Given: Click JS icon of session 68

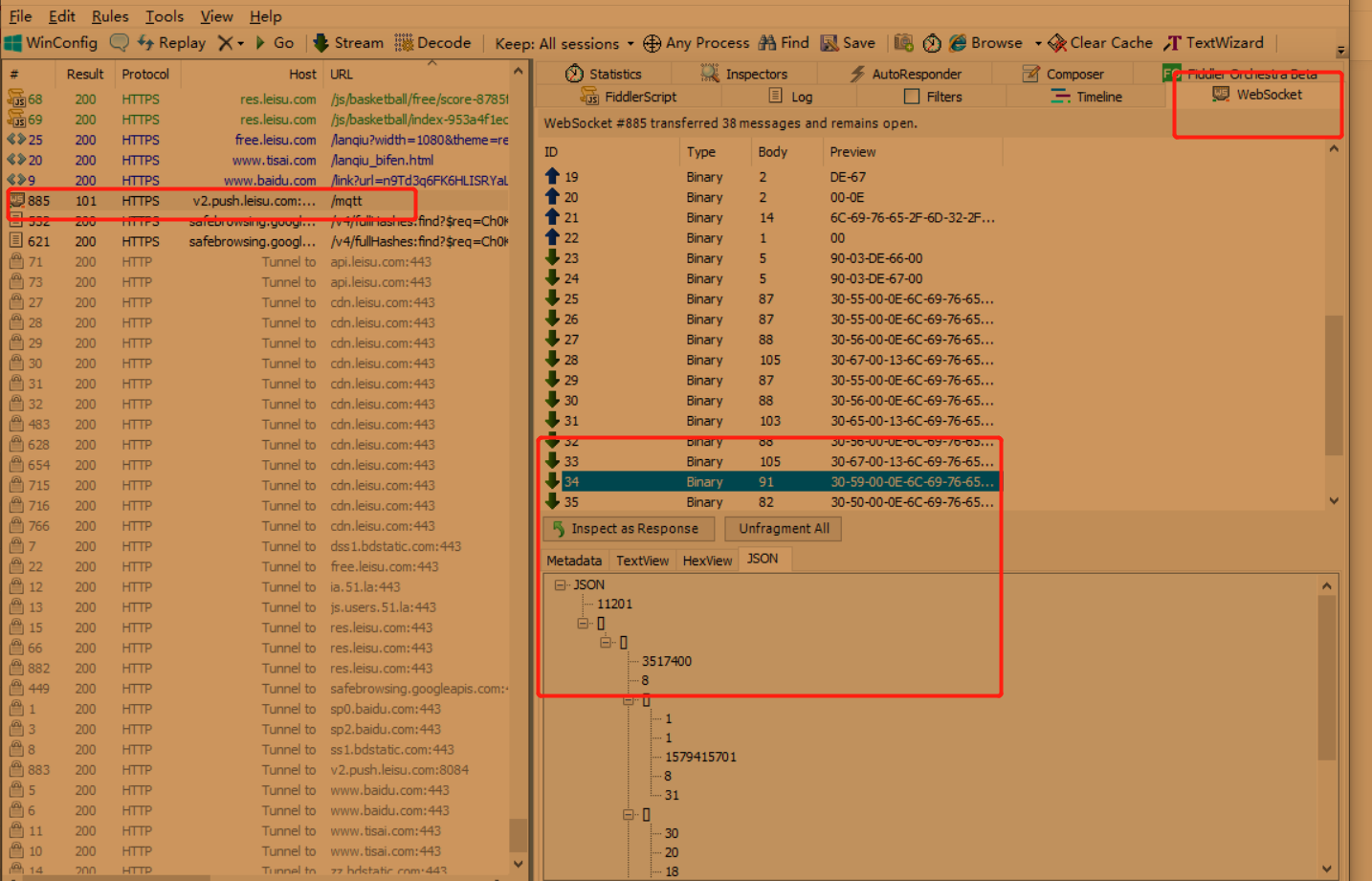Looking at the screenshot, I should (x=16, y=99).
